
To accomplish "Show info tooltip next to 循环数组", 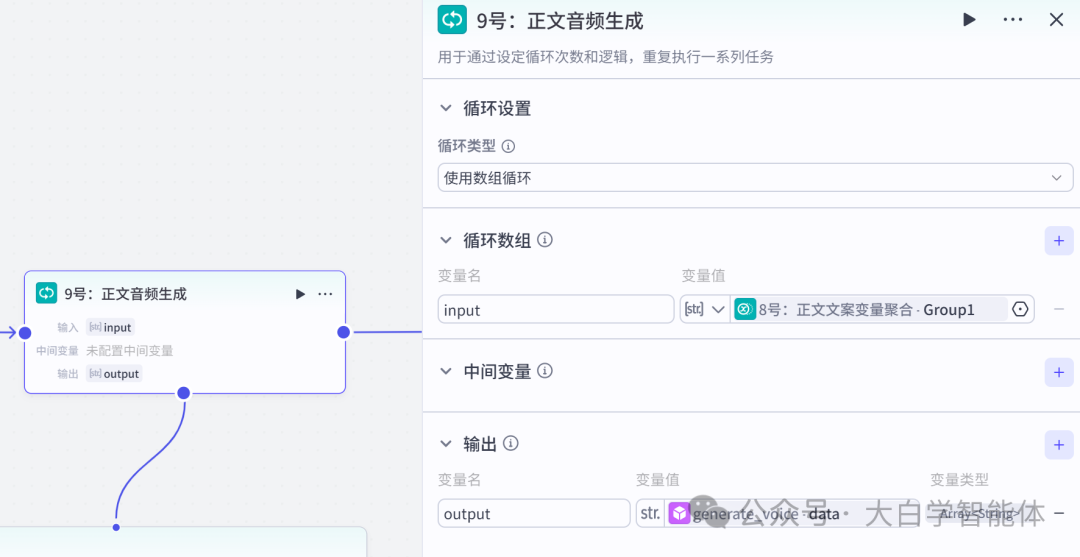I will [x=545, y=240].
